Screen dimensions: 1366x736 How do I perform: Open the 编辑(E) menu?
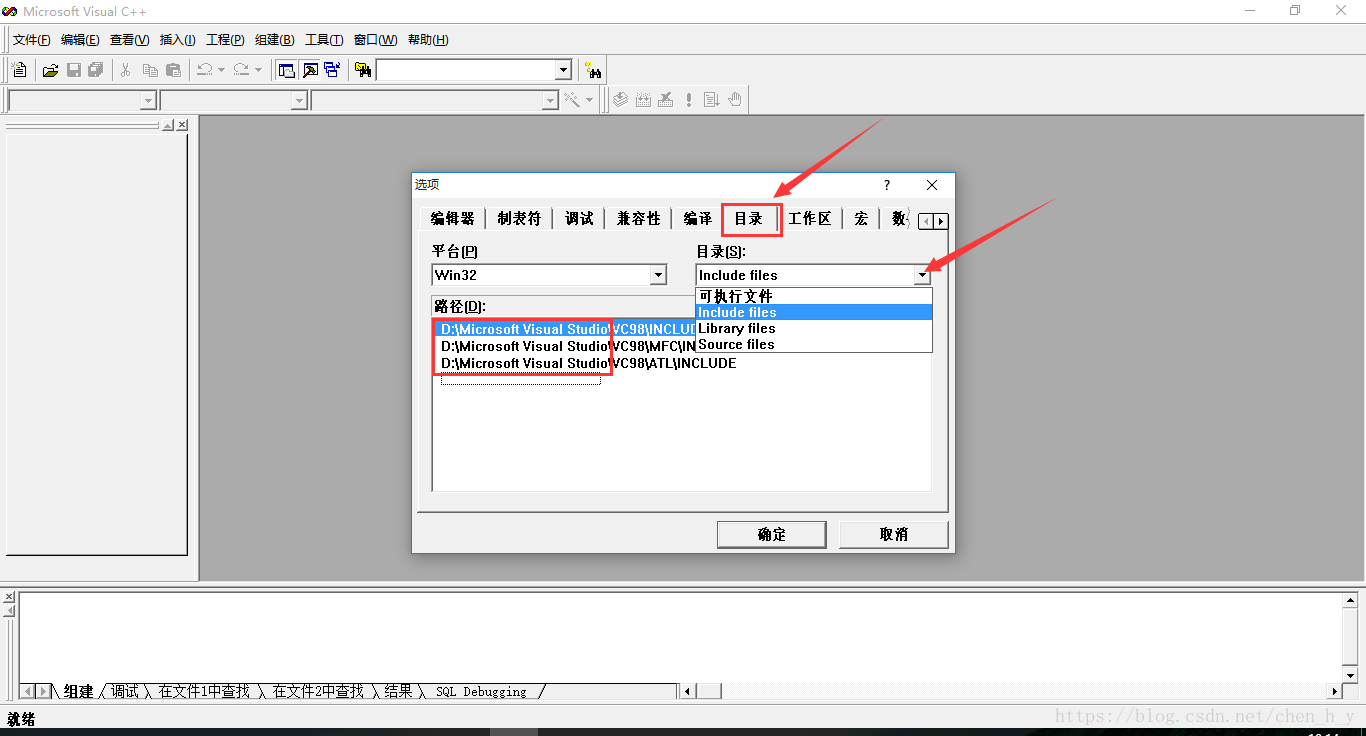[x=80, y=40]
